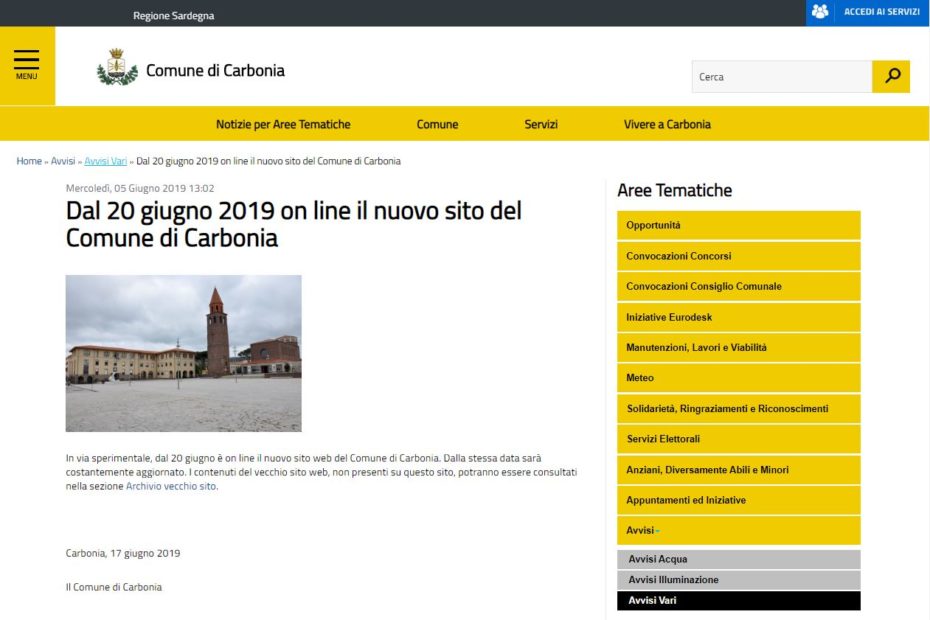The width and height of the screenshot is (930, 620).
Task: Click the Carbonia square photo thumbnail
Action: pyautogui.click(x=183, y=353)
